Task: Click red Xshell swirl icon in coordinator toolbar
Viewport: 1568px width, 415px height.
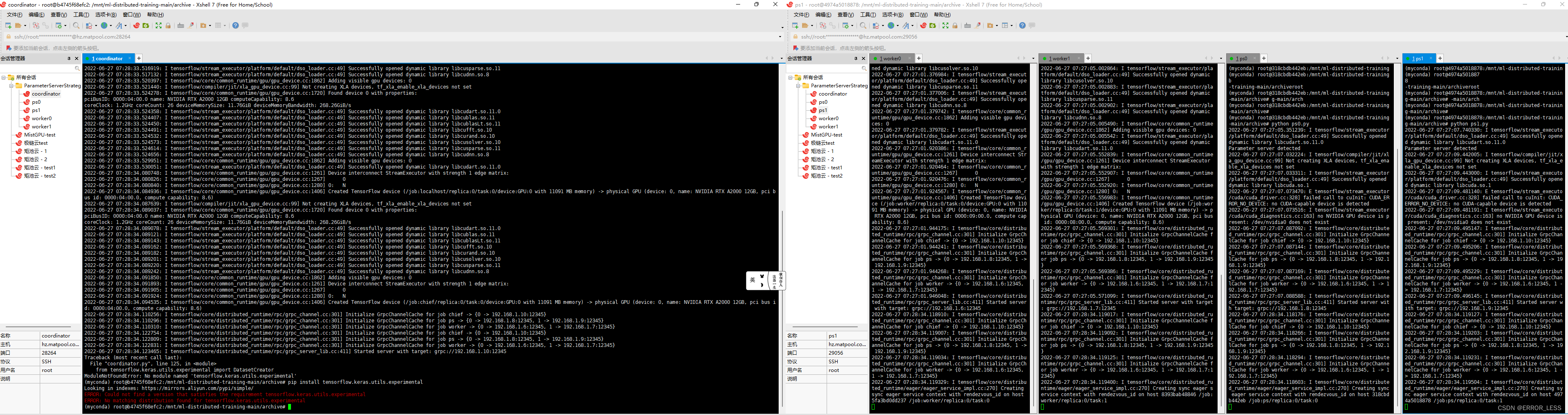Action: pyautogui.click(x=136, y=25)
